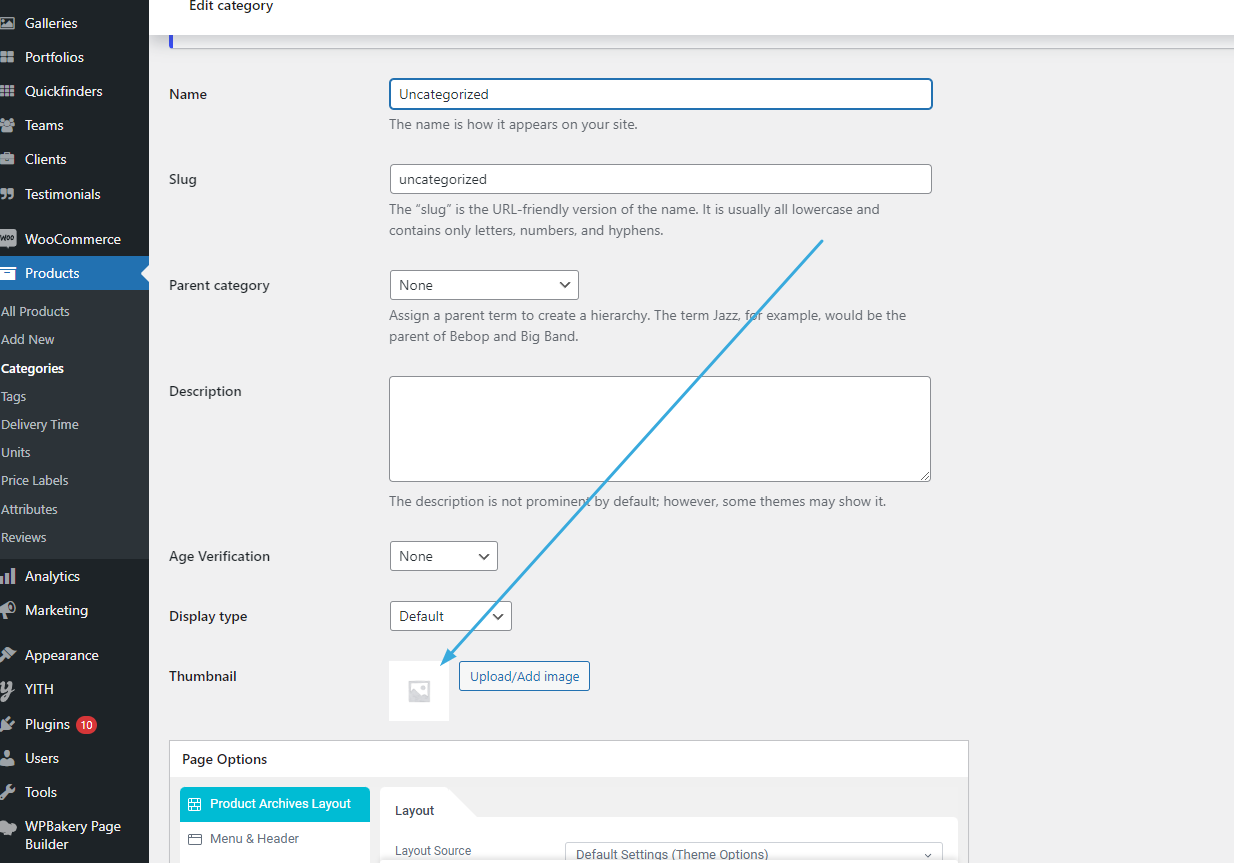Image resolution: width=1234 pixels, height=863 pixels.
Task: Click the Appearance paintbrush icon
Action: 7,655
